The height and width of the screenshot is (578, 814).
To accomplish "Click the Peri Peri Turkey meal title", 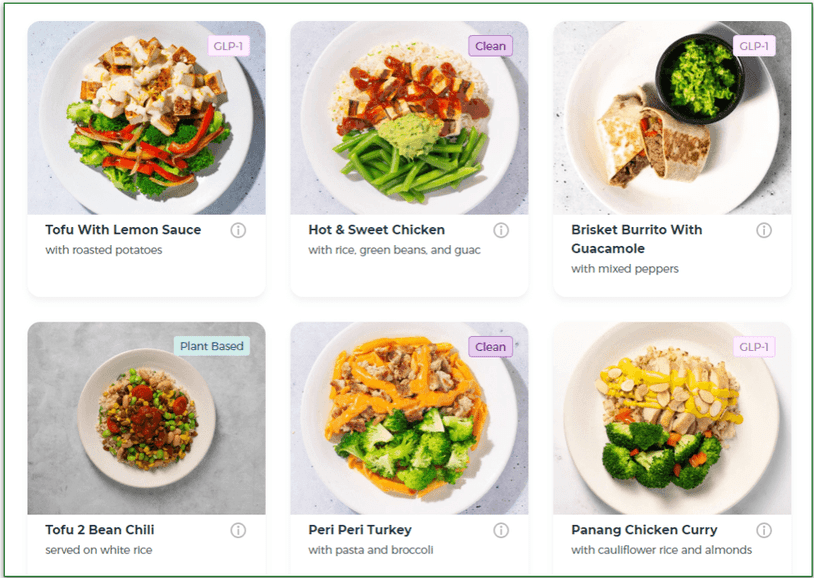I will click(x=358, y=530).
